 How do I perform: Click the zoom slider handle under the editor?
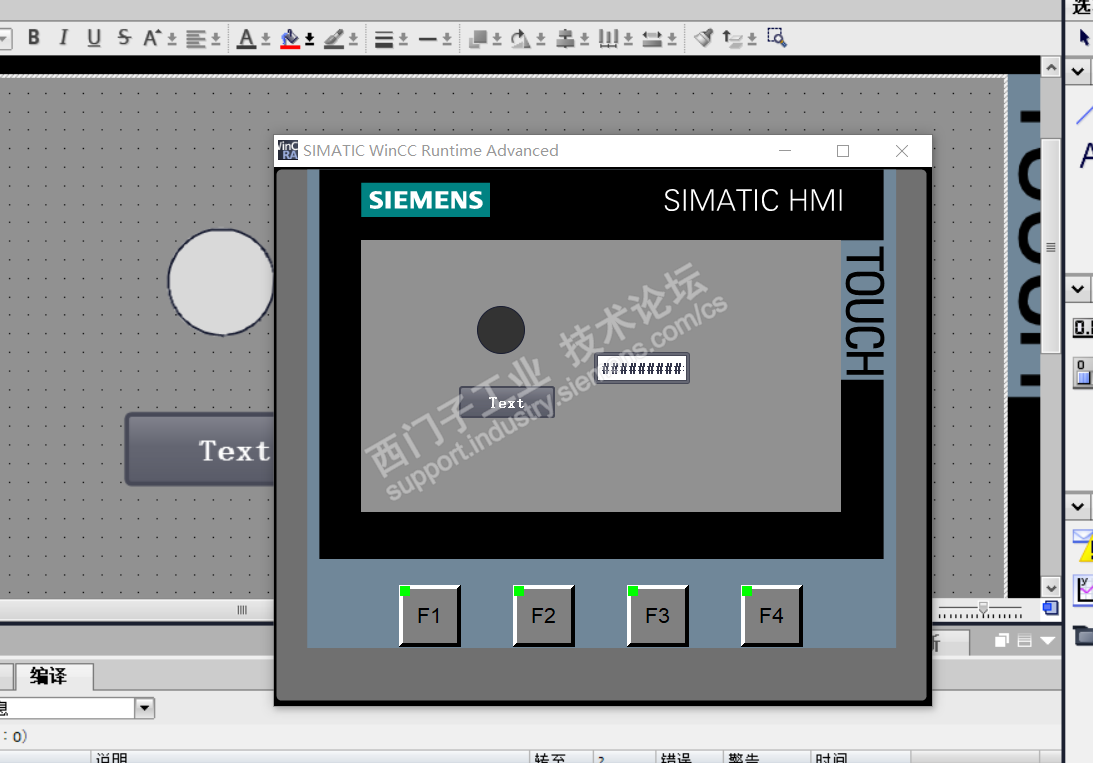[x=983, y=610]
